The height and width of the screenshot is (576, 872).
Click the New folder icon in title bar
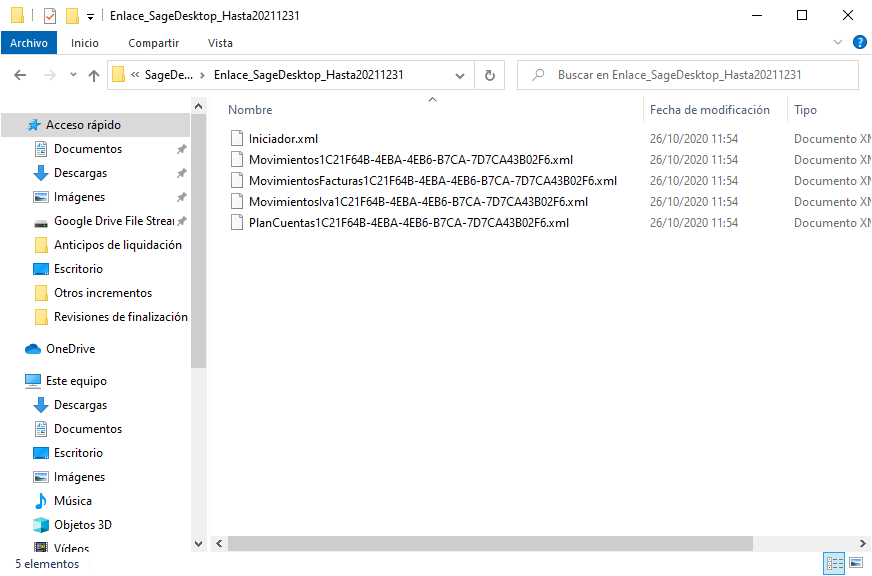point(72,16)
